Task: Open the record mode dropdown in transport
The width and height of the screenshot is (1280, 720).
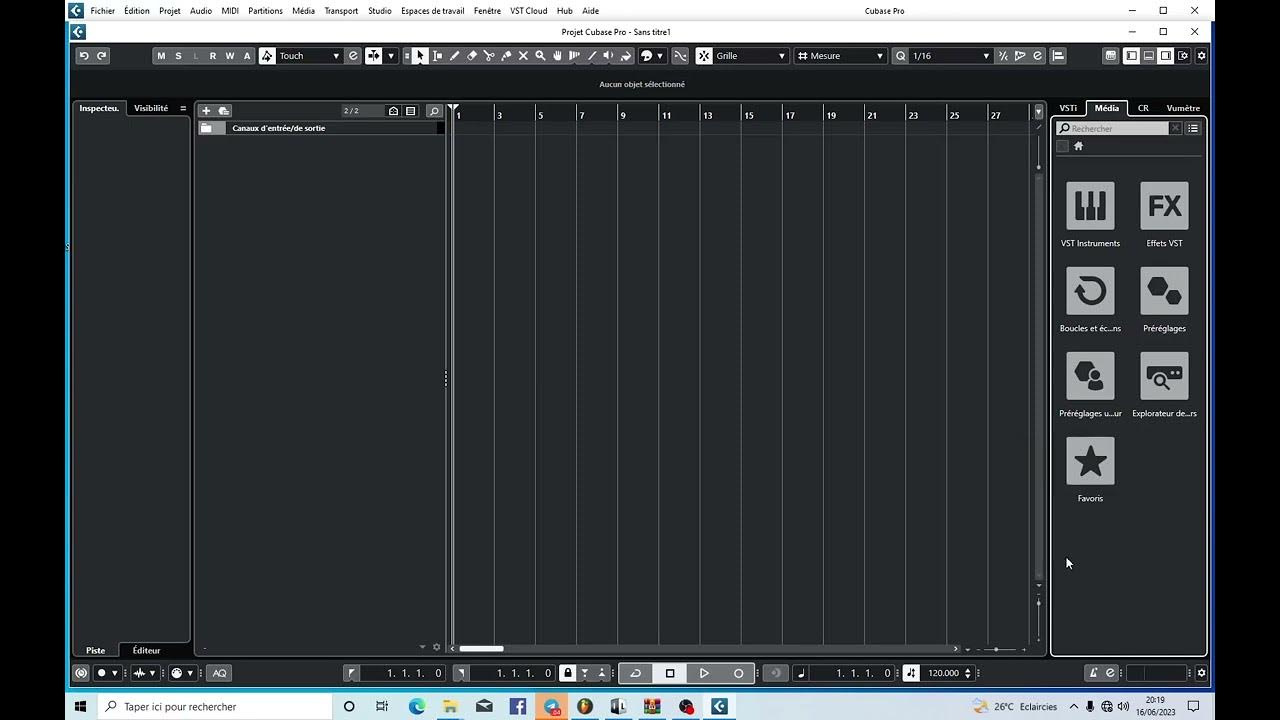Action: (114, 673)
